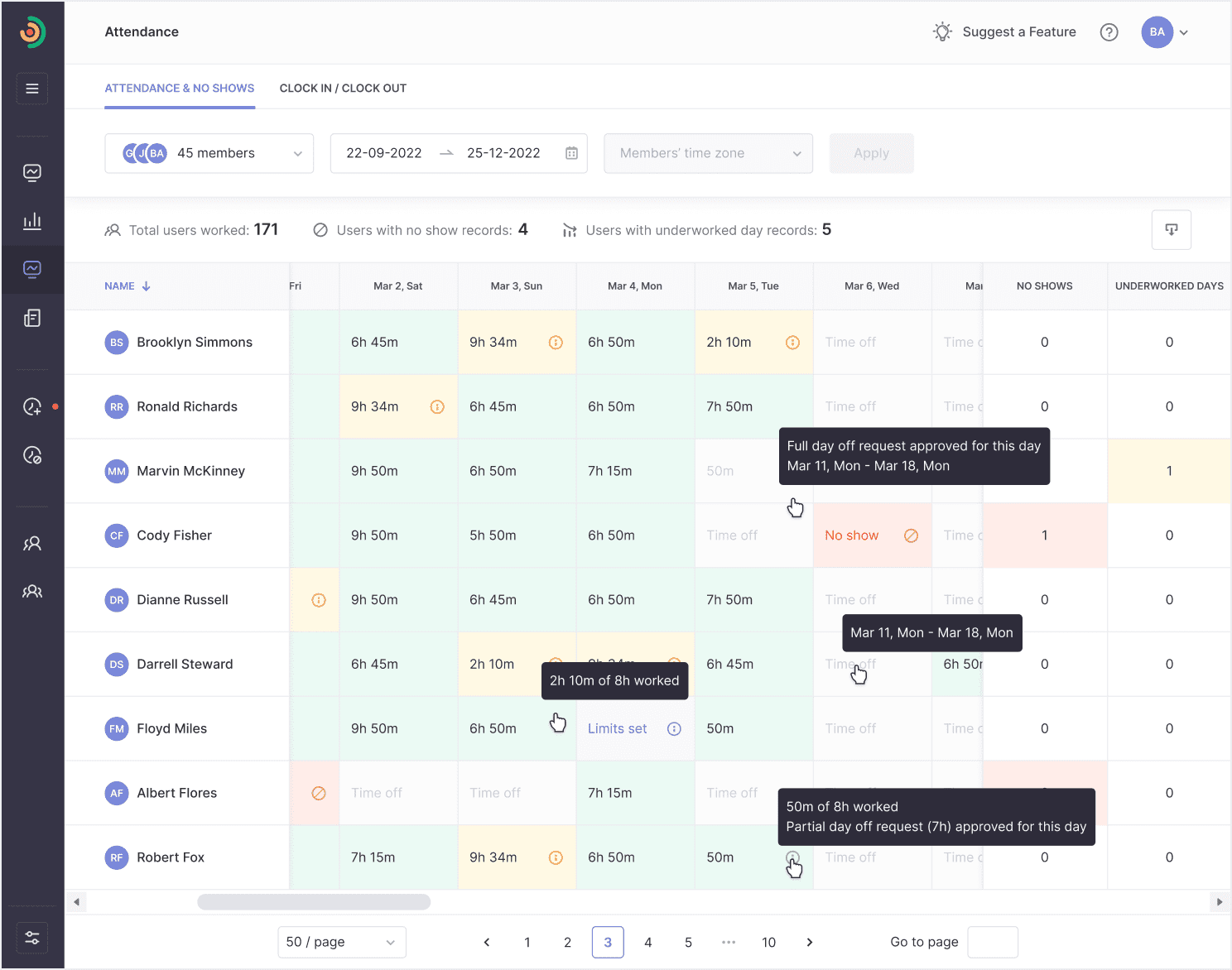Click the Apply button
Viewport: 1232px width, 970px height.
[871, 153]
